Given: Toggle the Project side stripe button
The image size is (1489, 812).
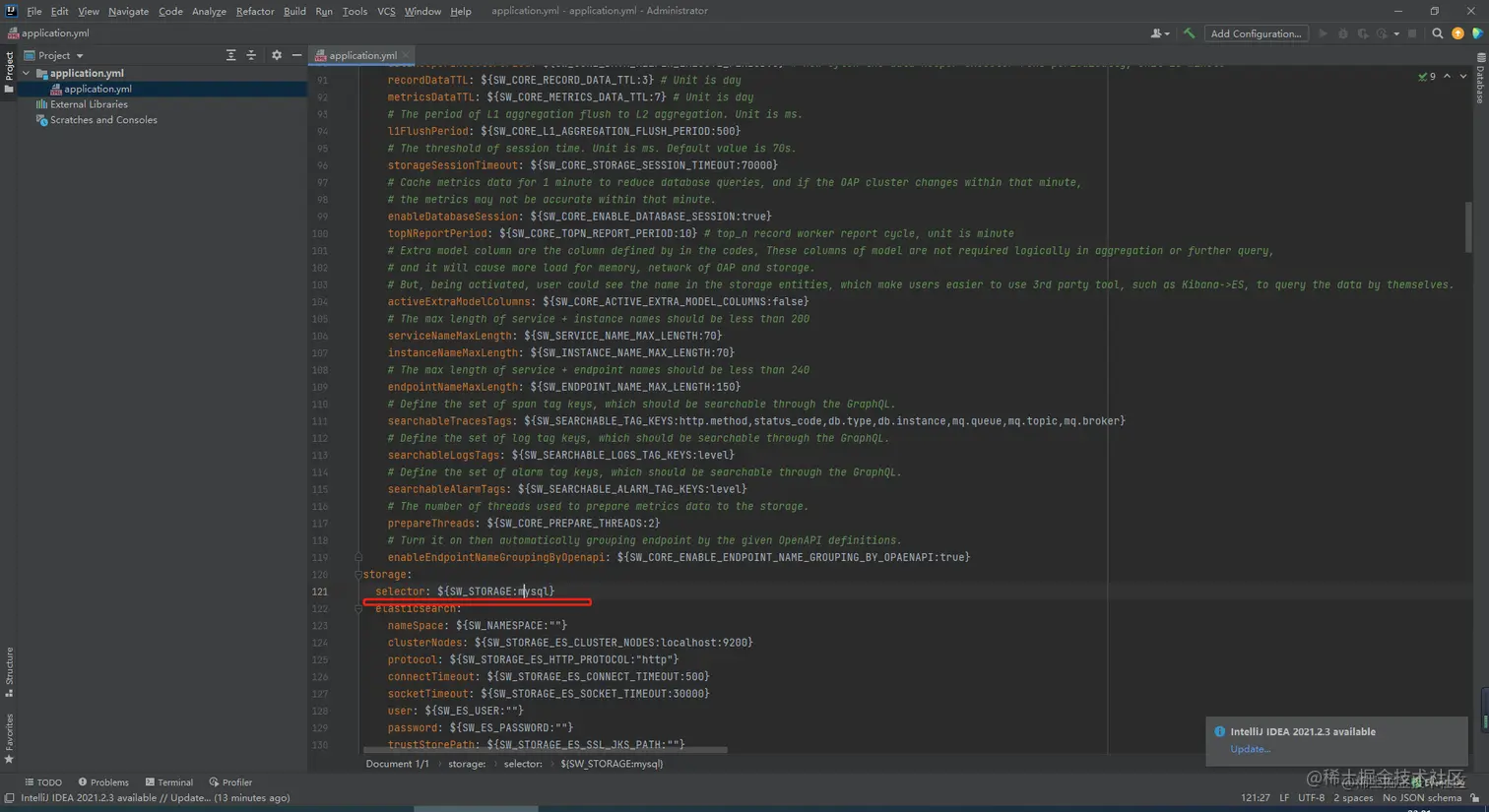Looking at the screenshot, I should point(9,74).
